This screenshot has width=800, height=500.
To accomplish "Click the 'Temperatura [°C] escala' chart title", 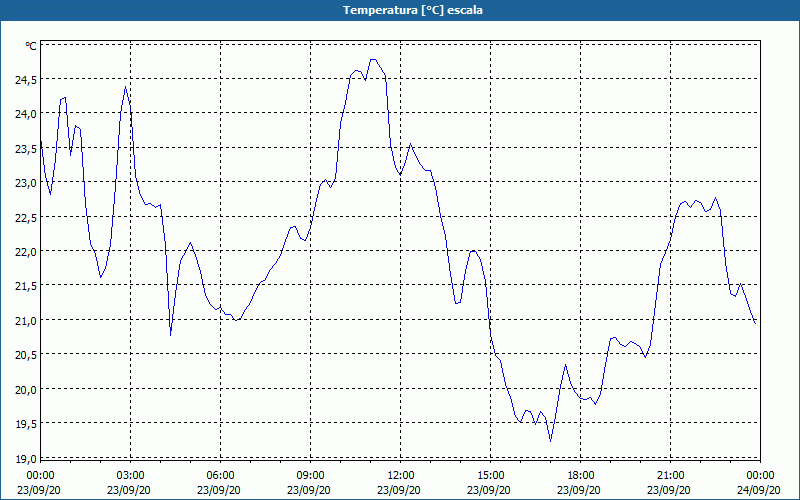I will click(x=412, y=10).
